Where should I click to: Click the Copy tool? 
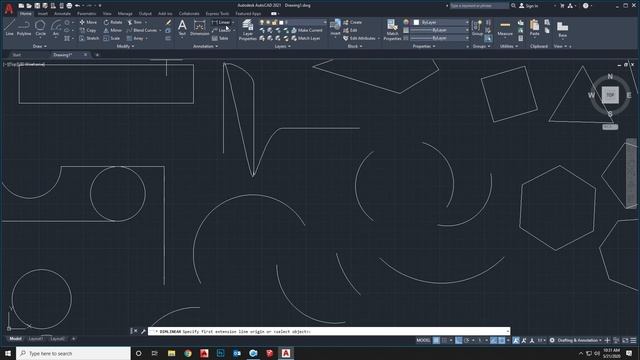coord(88,30)
